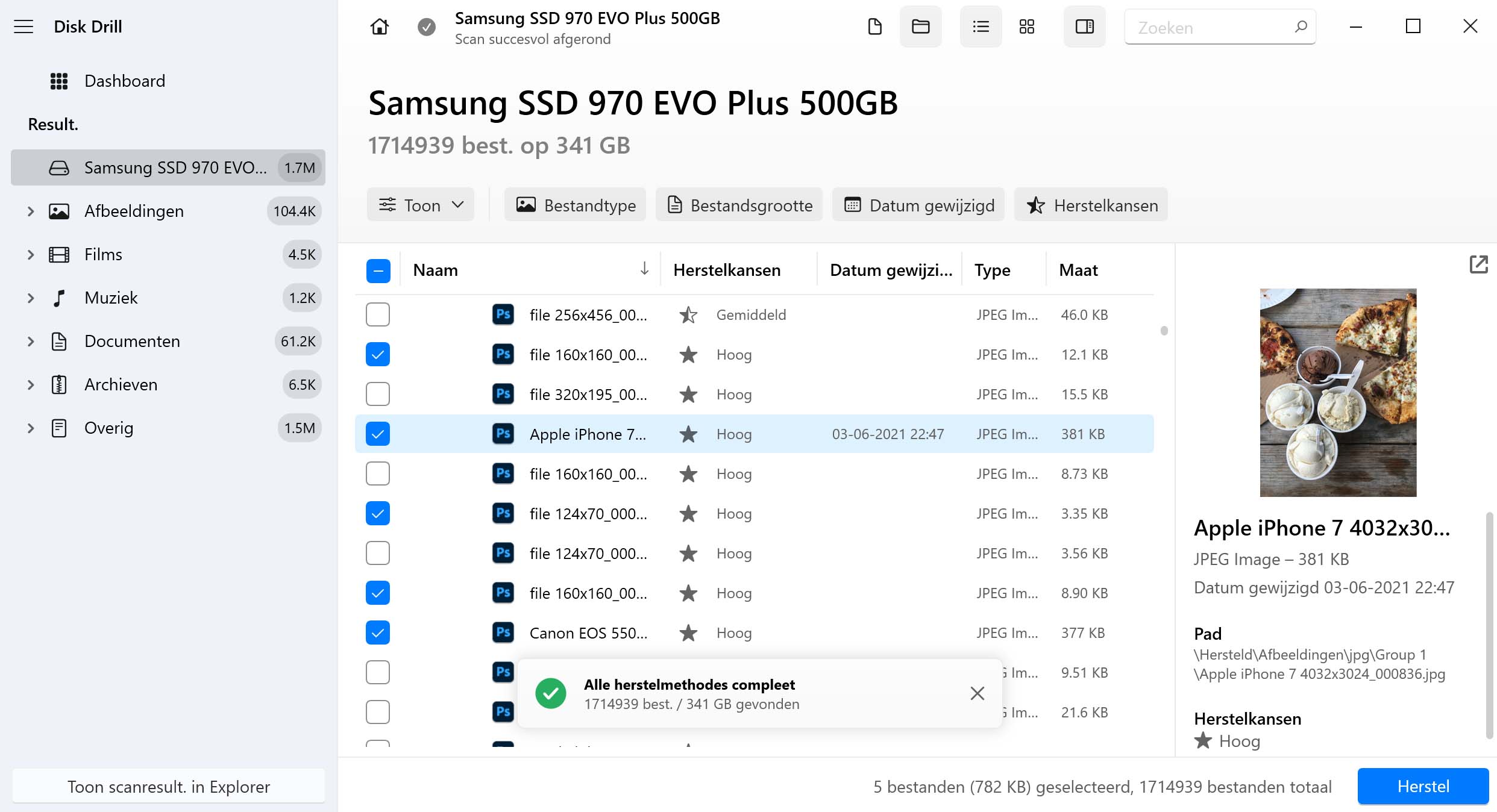Expand the Documenten category

[30, 342]
